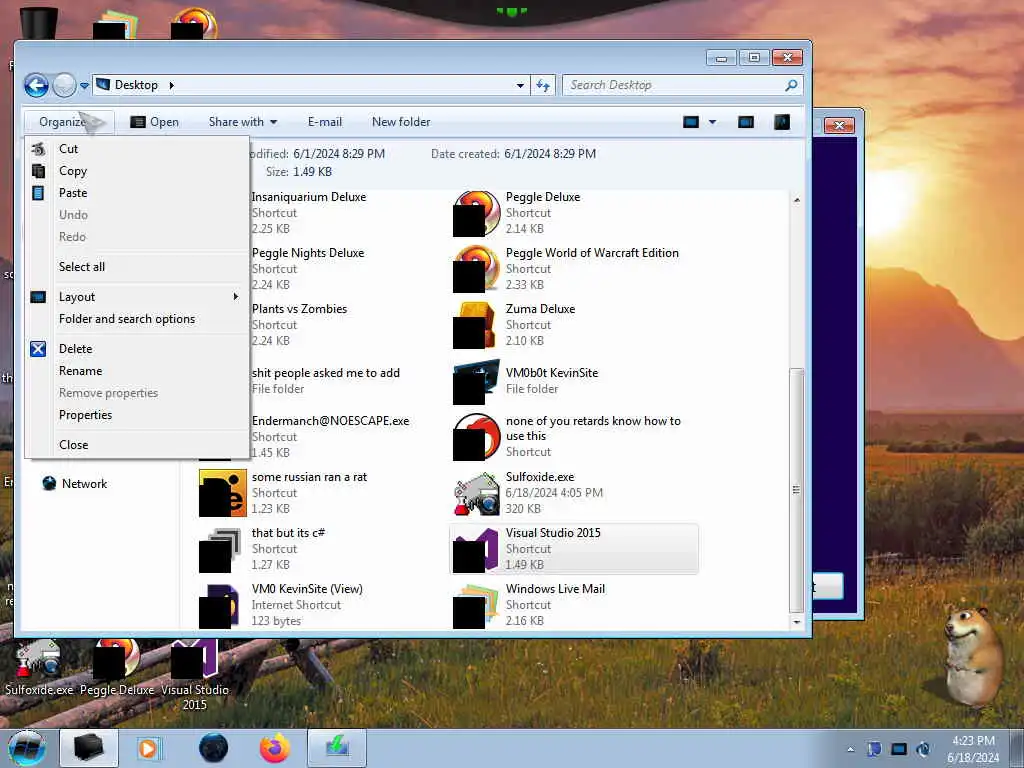Viewport: 1024px width, 768px height.
Task: Click the E-mail toolbar button
Action: tap(325, 122)
